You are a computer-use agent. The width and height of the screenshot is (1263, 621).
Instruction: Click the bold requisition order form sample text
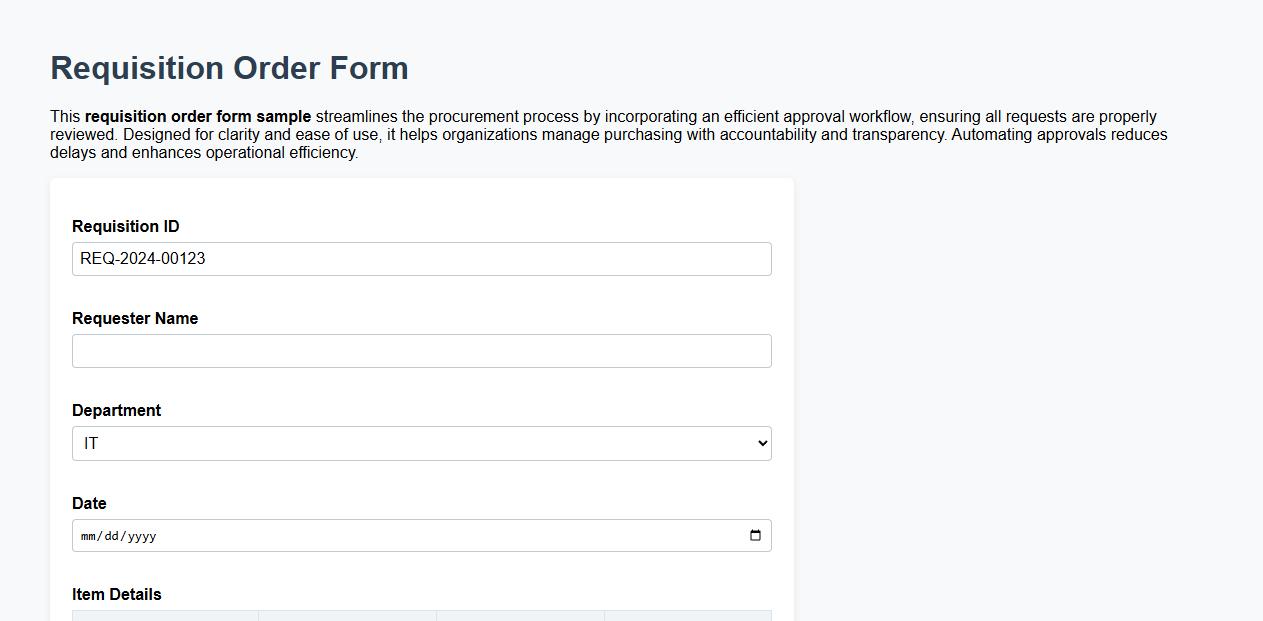(196, 116)
